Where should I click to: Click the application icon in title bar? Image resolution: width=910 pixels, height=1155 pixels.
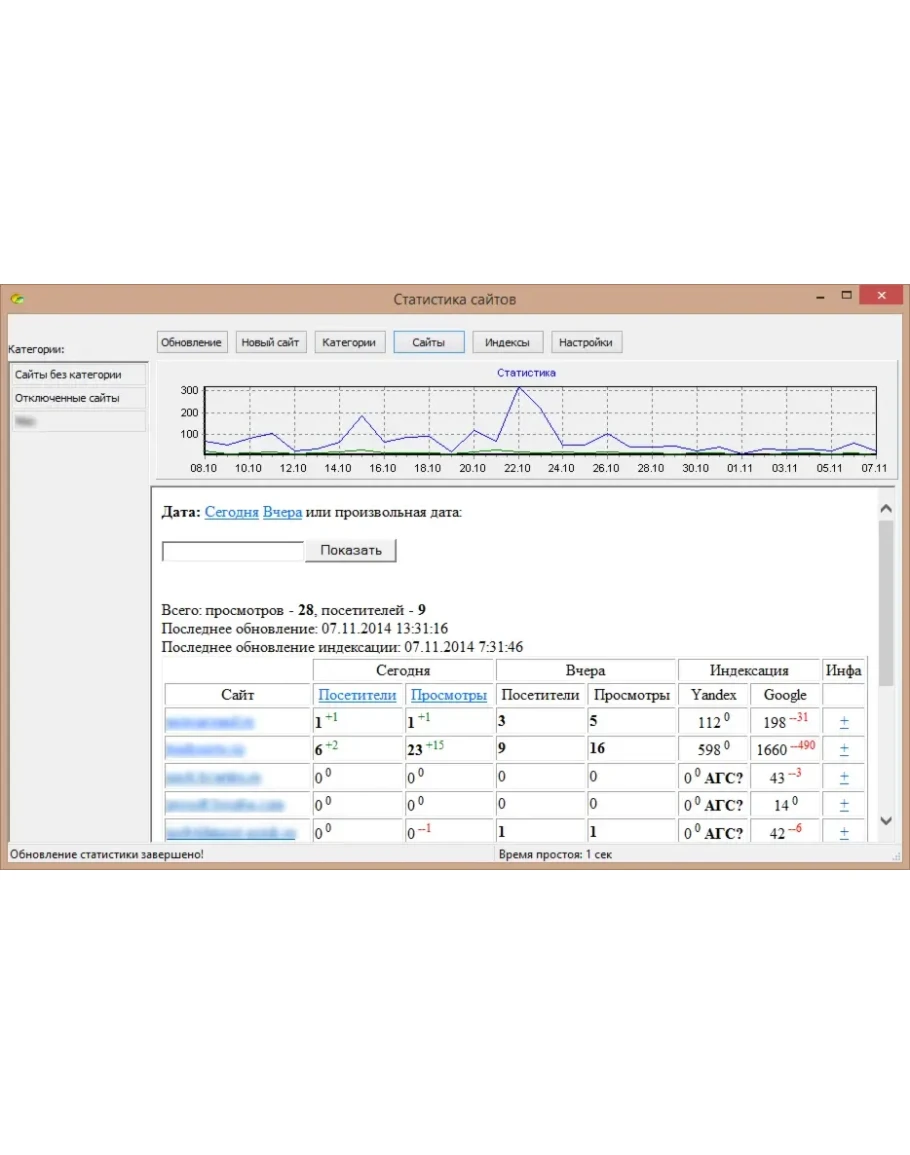(17, 298)
